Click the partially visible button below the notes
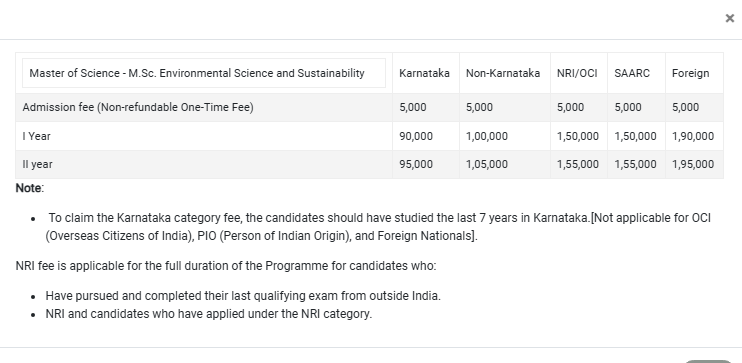Viewport: 742px width, 363px height. pyautogui.click(x=708, y=361)
